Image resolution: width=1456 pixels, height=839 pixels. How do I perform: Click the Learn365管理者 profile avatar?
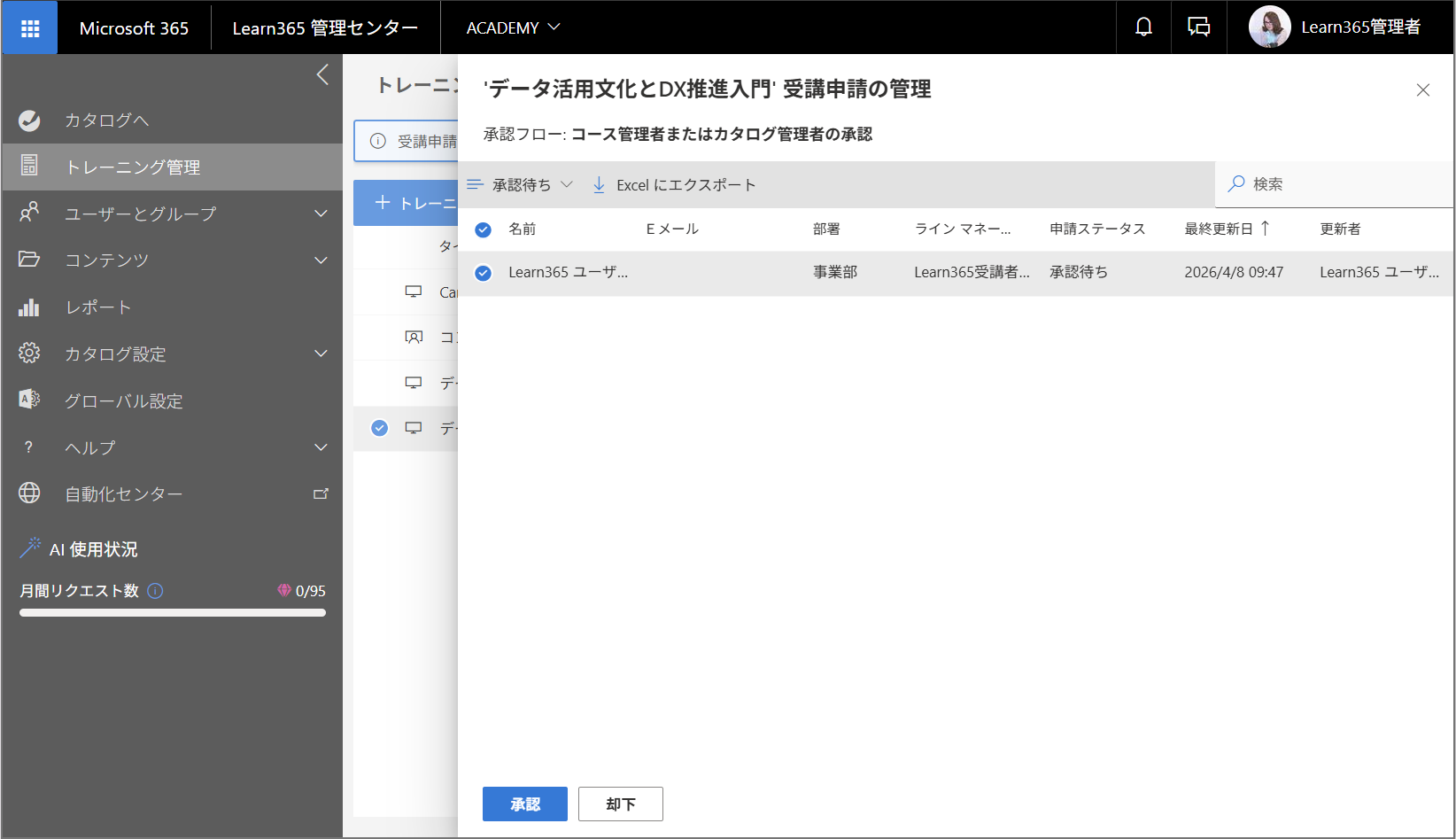point(1269,27)
